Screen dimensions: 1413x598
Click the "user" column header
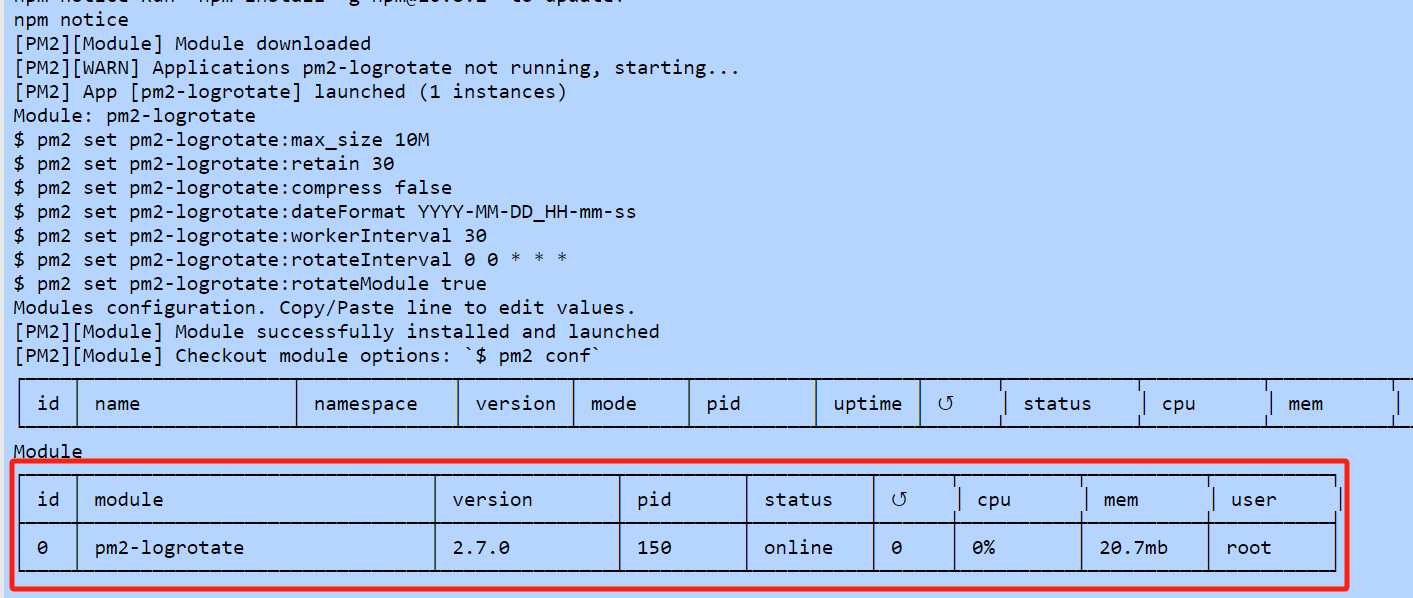[x=1254, y=499]
